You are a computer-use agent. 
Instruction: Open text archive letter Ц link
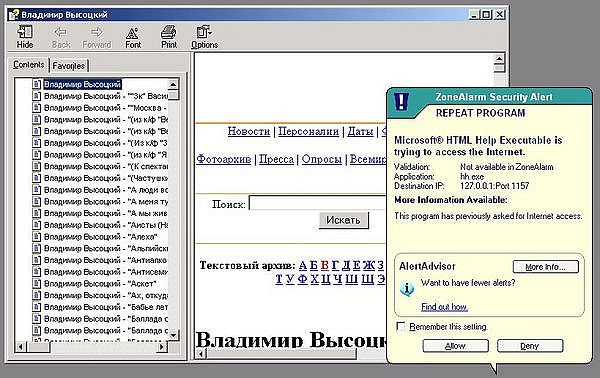tap(326, 279)
